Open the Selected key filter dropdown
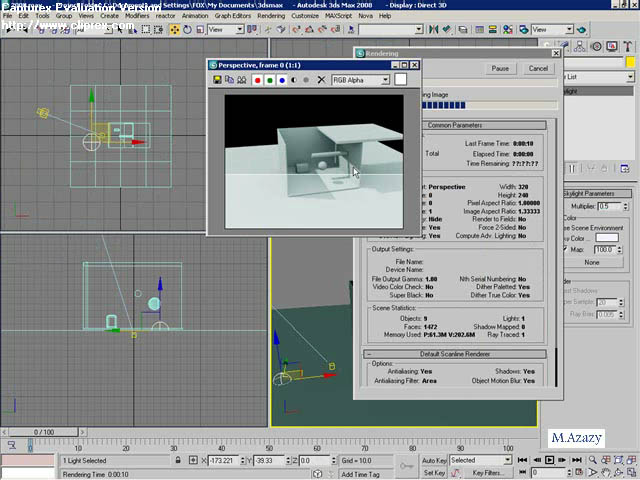Screen dimensions: 640x480 pos(480,460)
